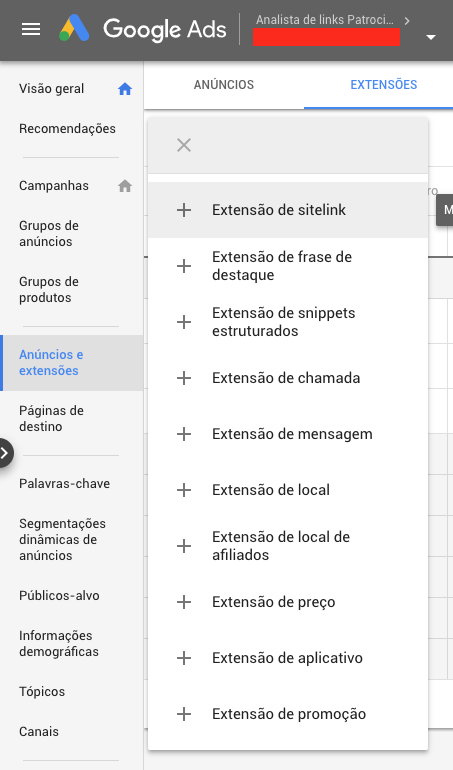Choose Extensão de sitelink text
This screenshot has width=453, height=770.
[x=279, y=210]
